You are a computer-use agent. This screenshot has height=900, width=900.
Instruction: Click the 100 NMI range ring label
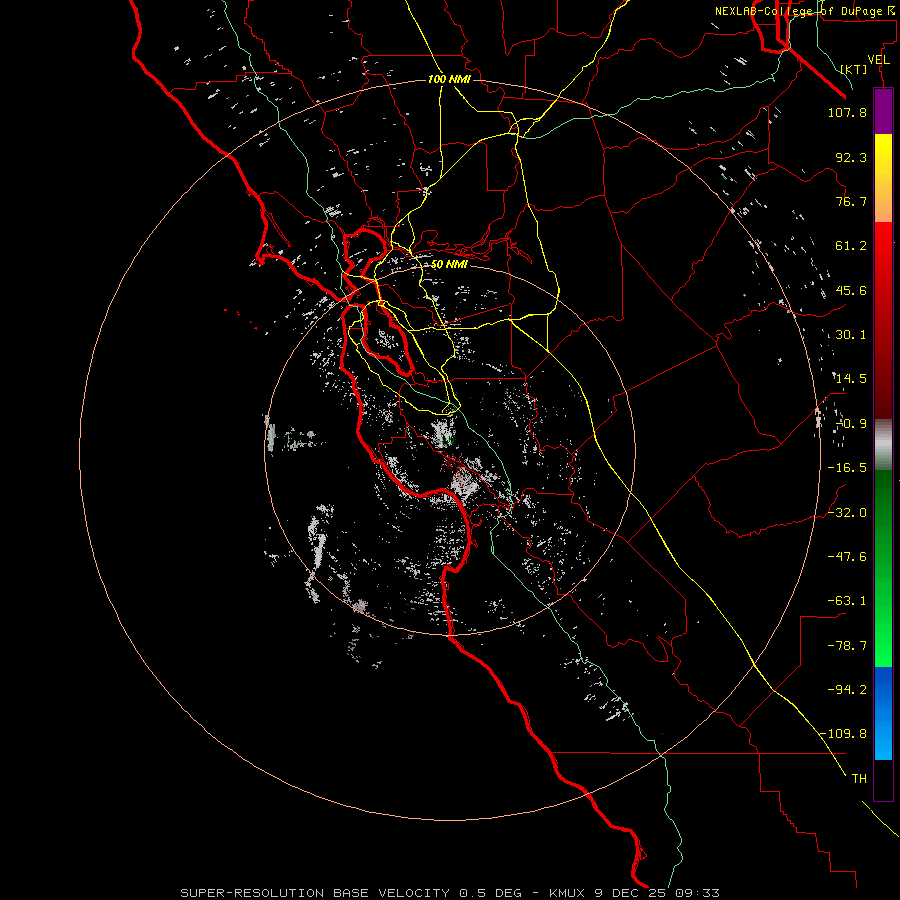tap(449, 79)
